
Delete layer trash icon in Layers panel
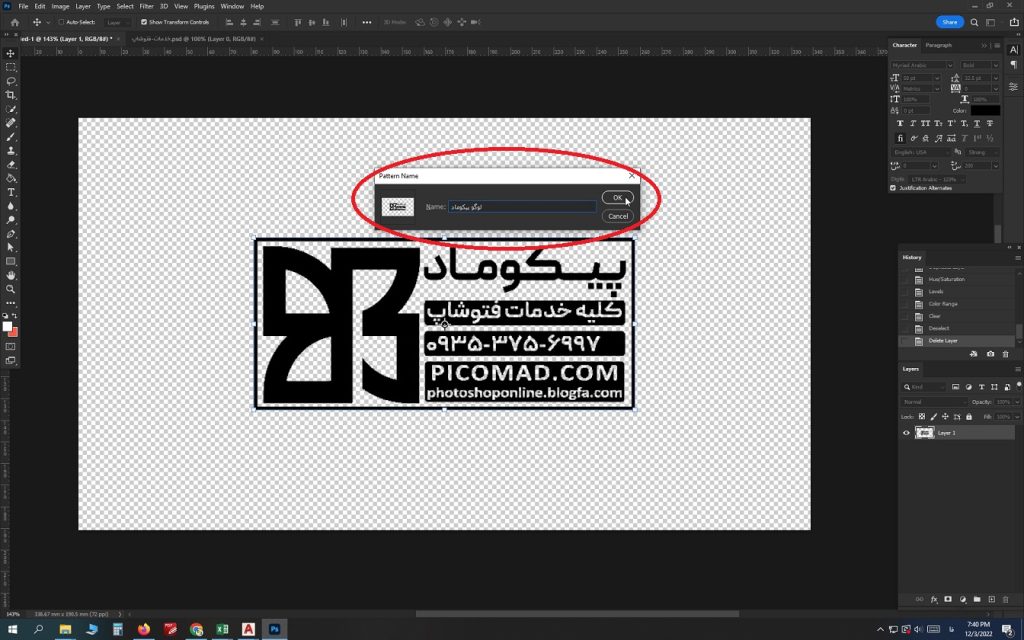(x=1006, y=600)
